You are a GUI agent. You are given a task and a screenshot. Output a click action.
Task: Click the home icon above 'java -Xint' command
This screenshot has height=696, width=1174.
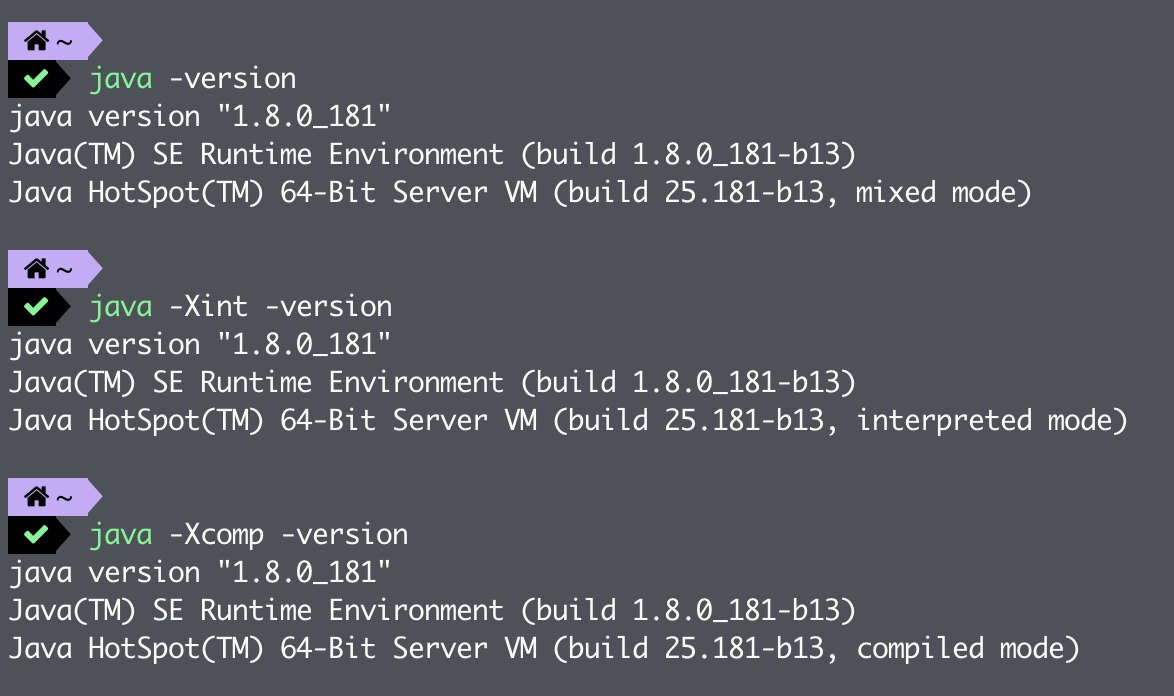[37, 269]
